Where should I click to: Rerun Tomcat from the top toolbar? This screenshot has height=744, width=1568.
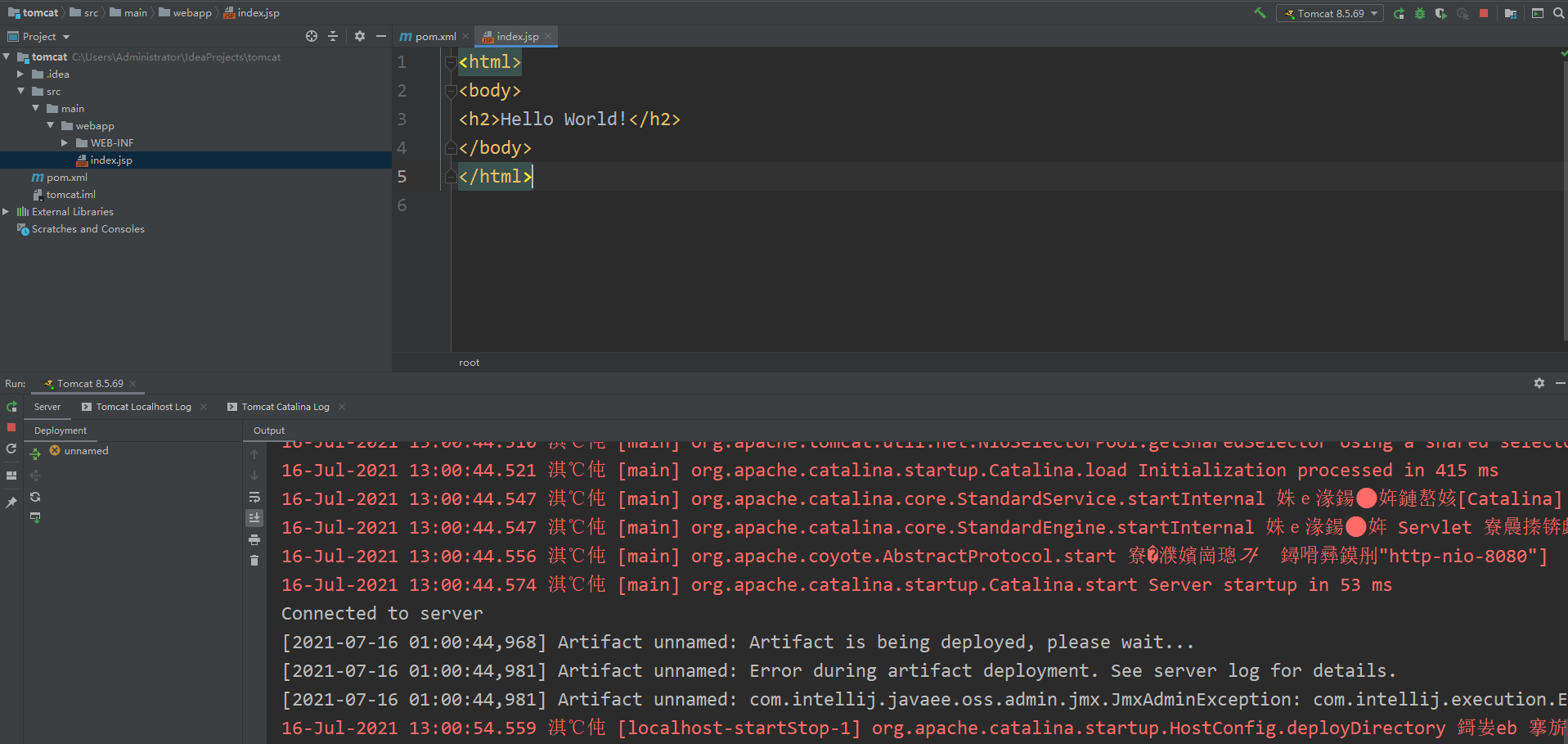pos(1400,13)
